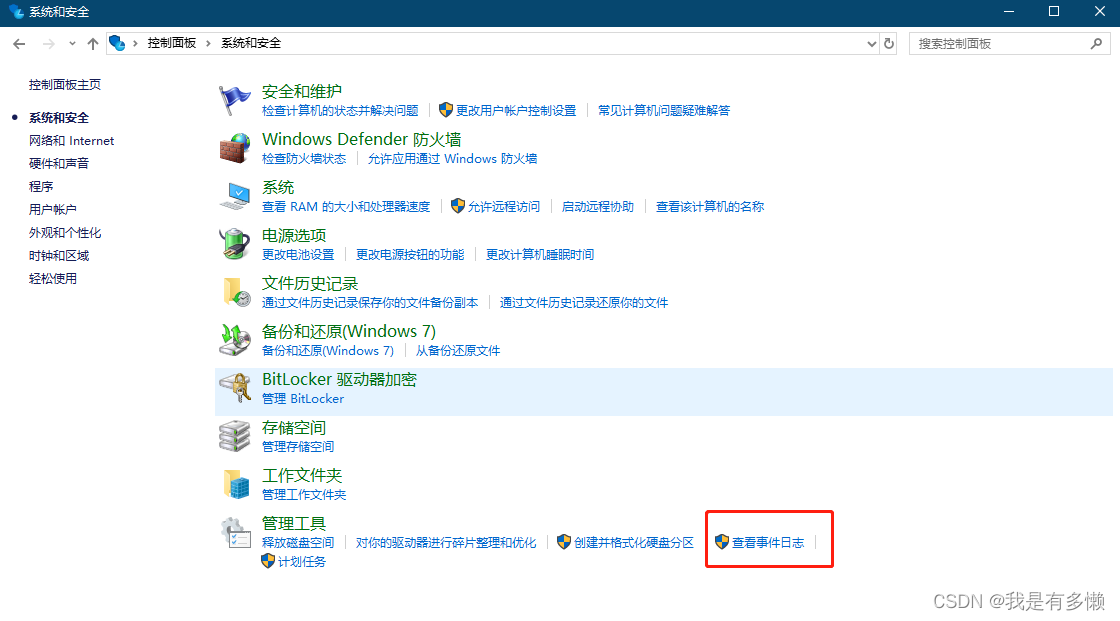The width and height of the screenshot is (1120, 621).
Task: Select 系统和安全 in the sidebar
Action: (x=59, y=117)
